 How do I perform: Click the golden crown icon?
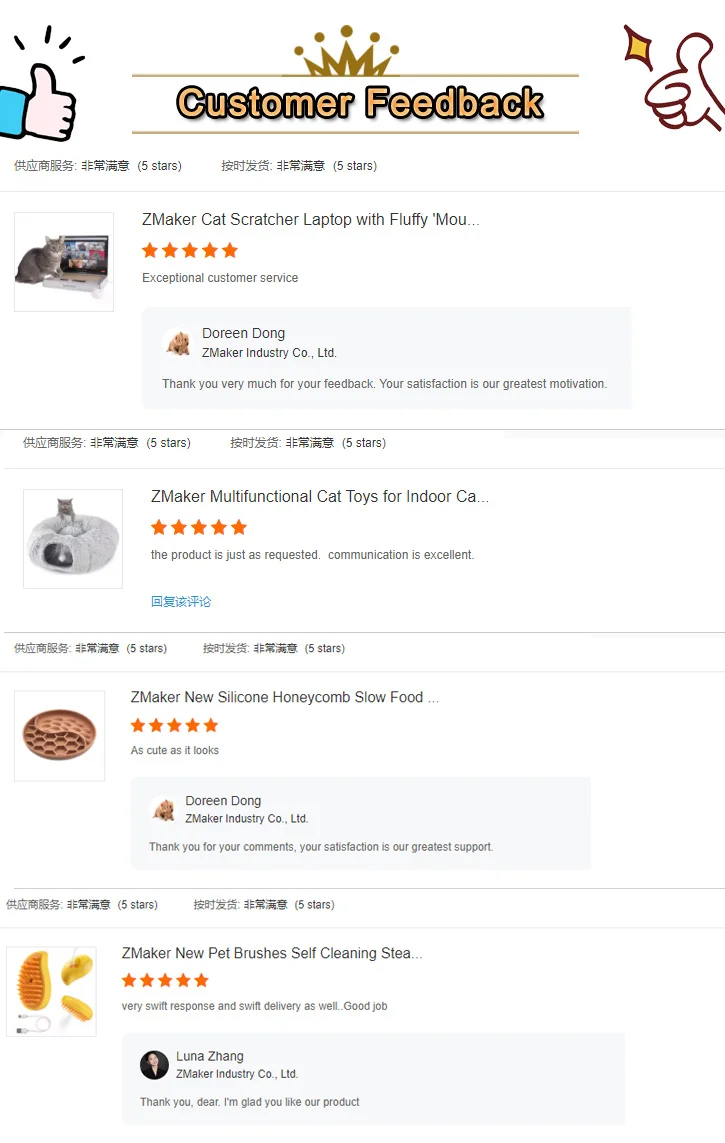click(x=346, y=54)
